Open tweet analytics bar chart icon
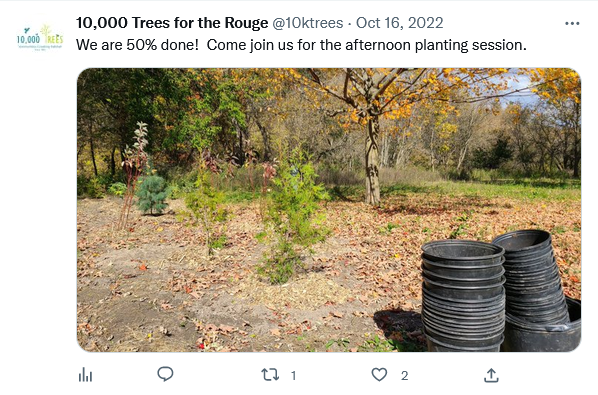This screenshot has height=395, width=598. click(85, 375)
